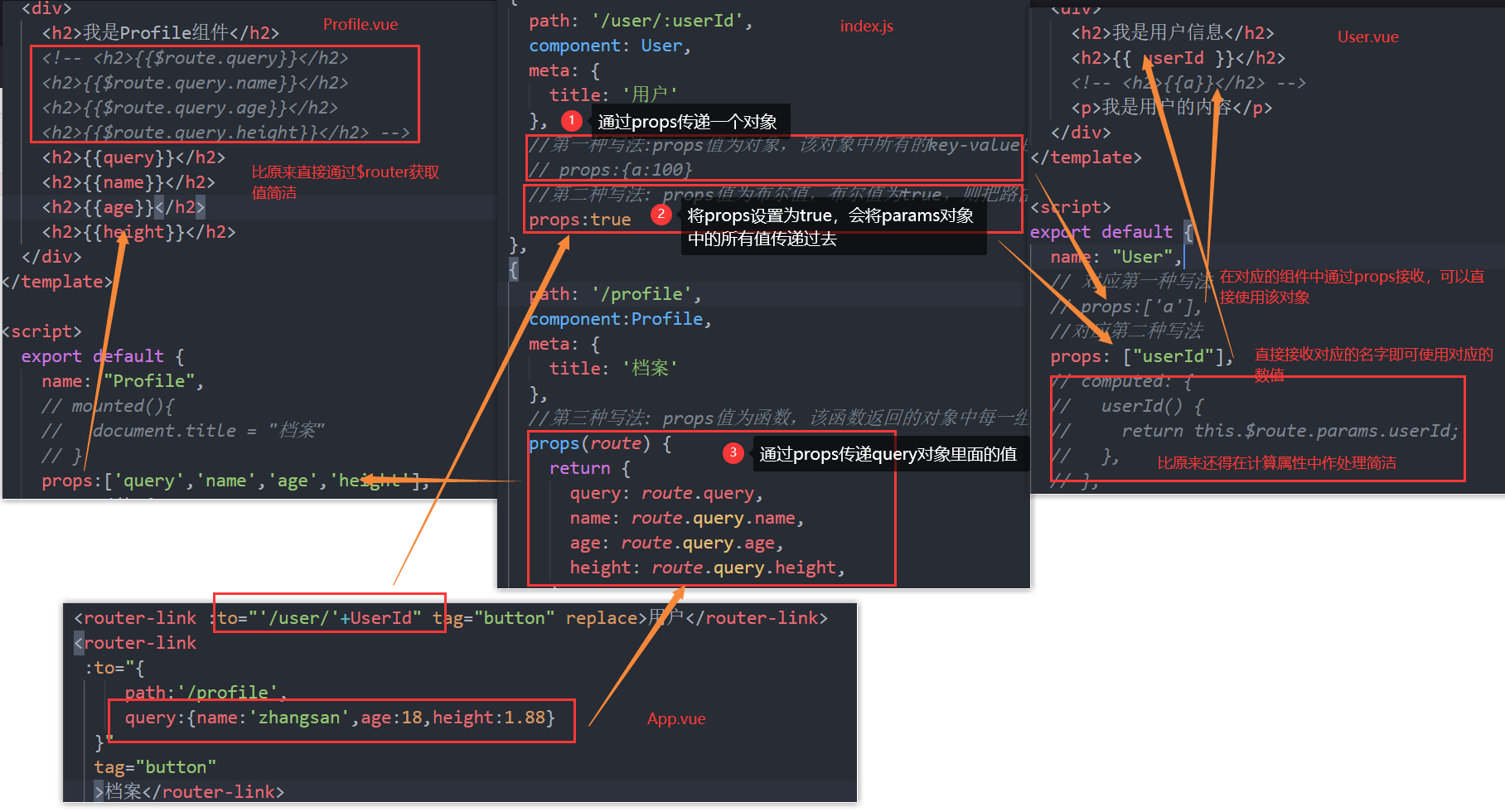Click the commented 'userId() {' line
The image size is (1505, 812).
(x=1126, y=406)
